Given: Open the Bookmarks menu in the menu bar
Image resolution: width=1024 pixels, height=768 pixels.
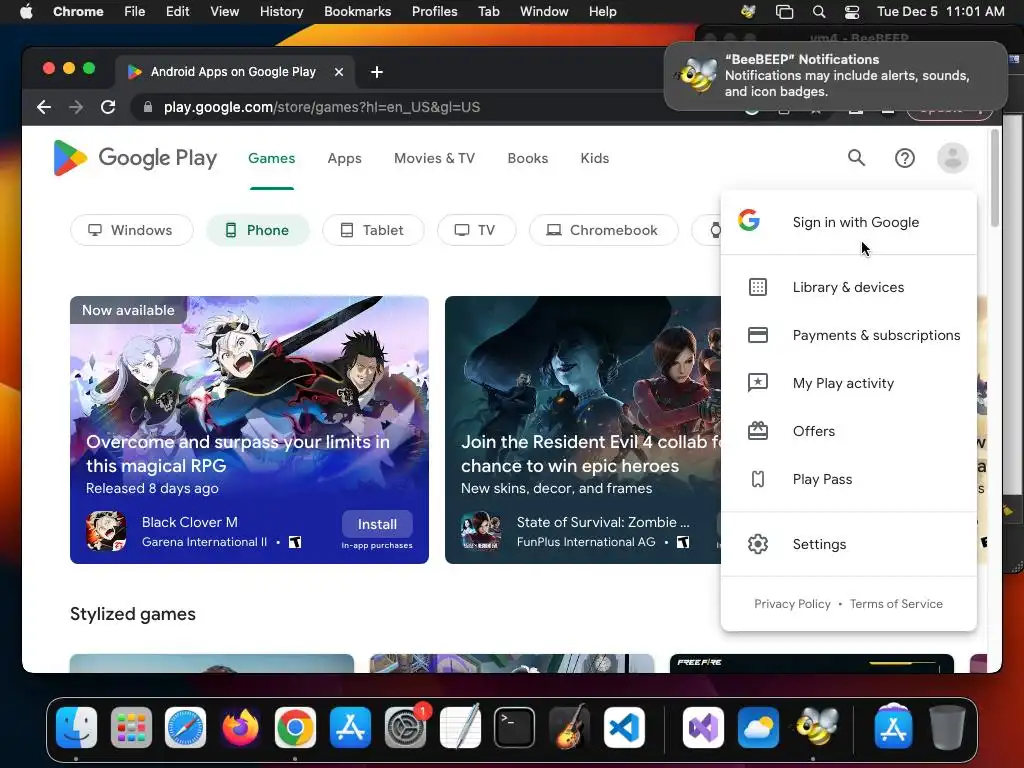Looking at the screenshot, I should (x=358, y=12).
